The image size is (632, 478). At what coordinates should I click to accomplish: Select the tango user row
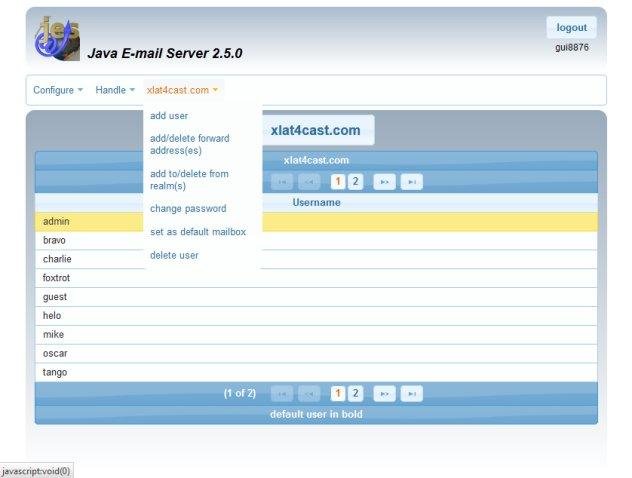[316, 372]
